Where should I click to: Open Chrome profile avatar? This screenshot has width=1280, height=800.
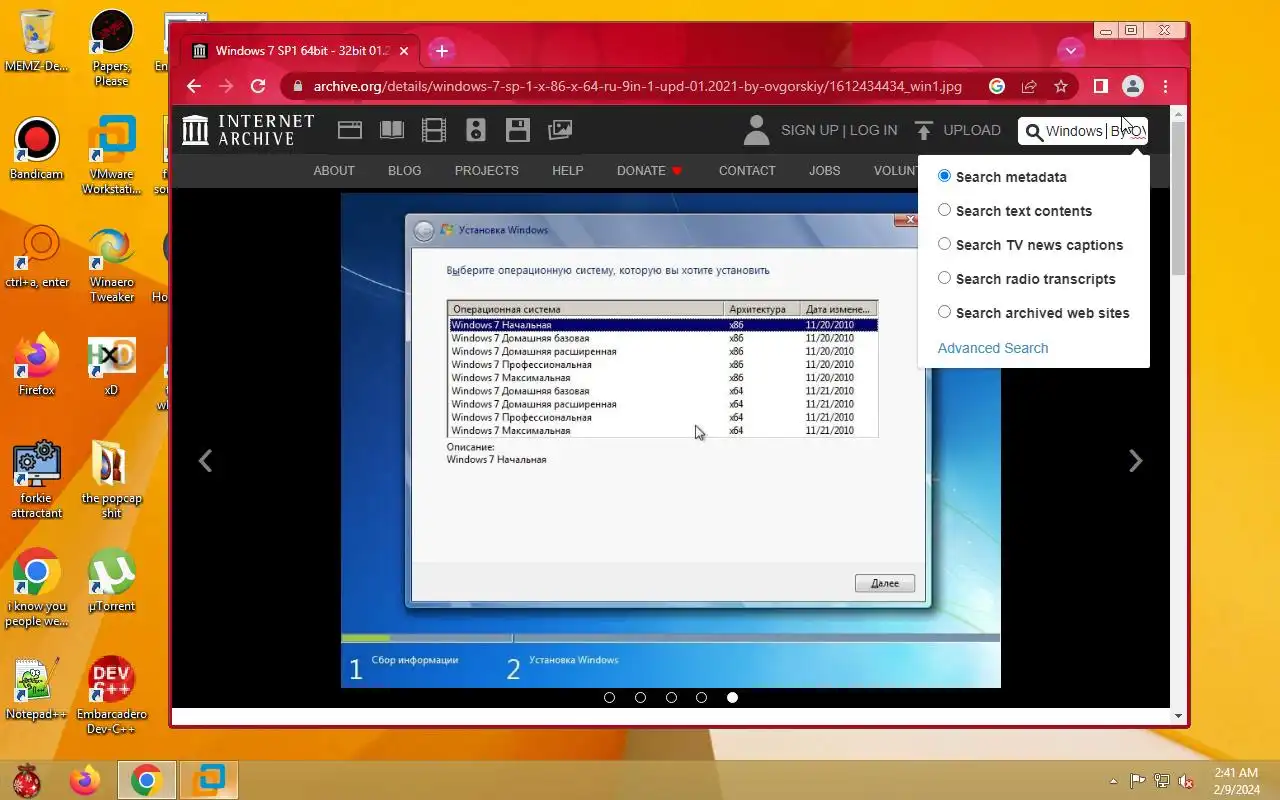pyautogui.click(x=1133, y=86)
